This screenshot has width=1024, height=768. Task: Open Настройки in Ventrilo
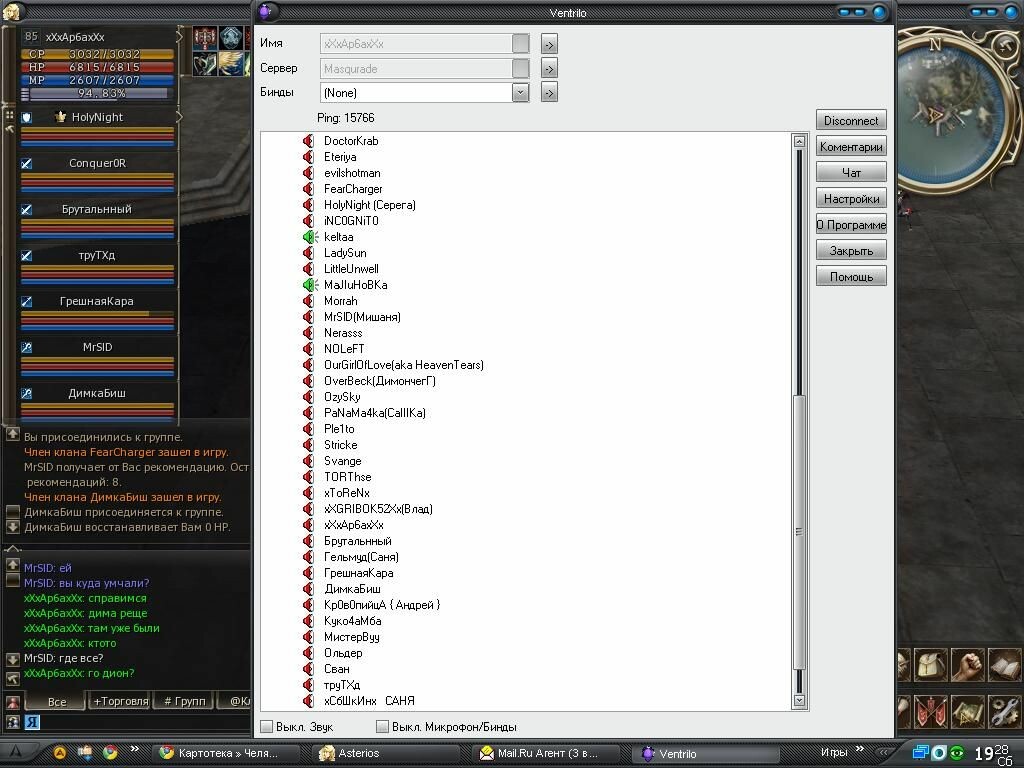click(x=851, y=199)
